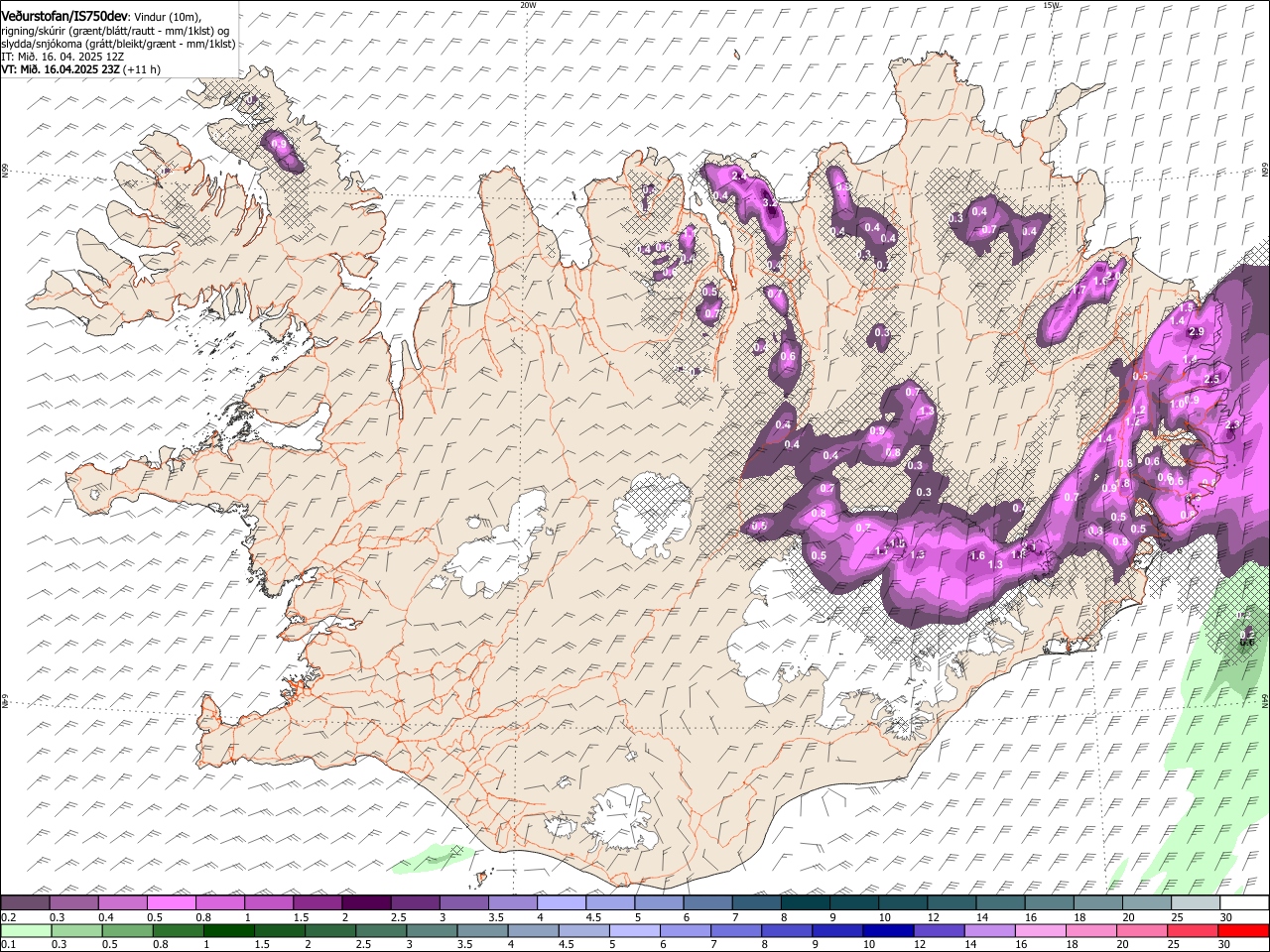The image size is (1270, 952).
Task: Select the palest green lower swatch between 0.1 and 0.3
Action: pos(26,930)
